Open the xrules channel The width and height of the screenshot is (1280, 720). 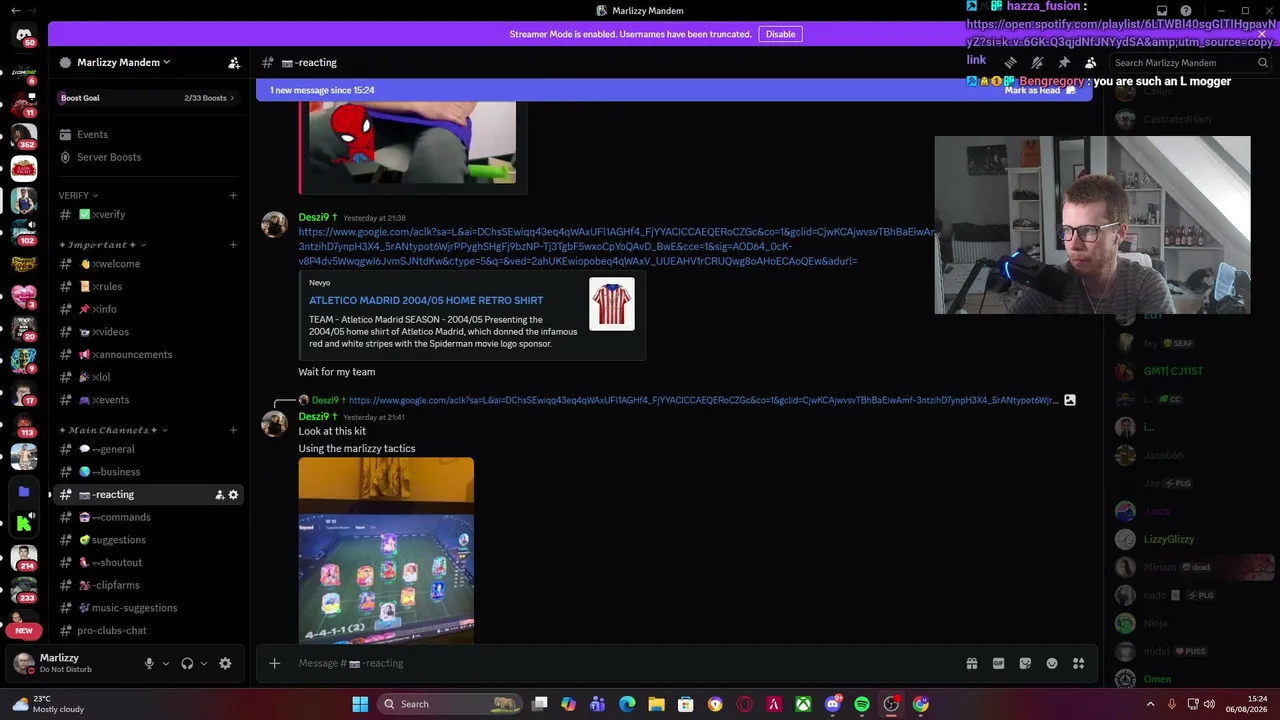pos(148,286)
